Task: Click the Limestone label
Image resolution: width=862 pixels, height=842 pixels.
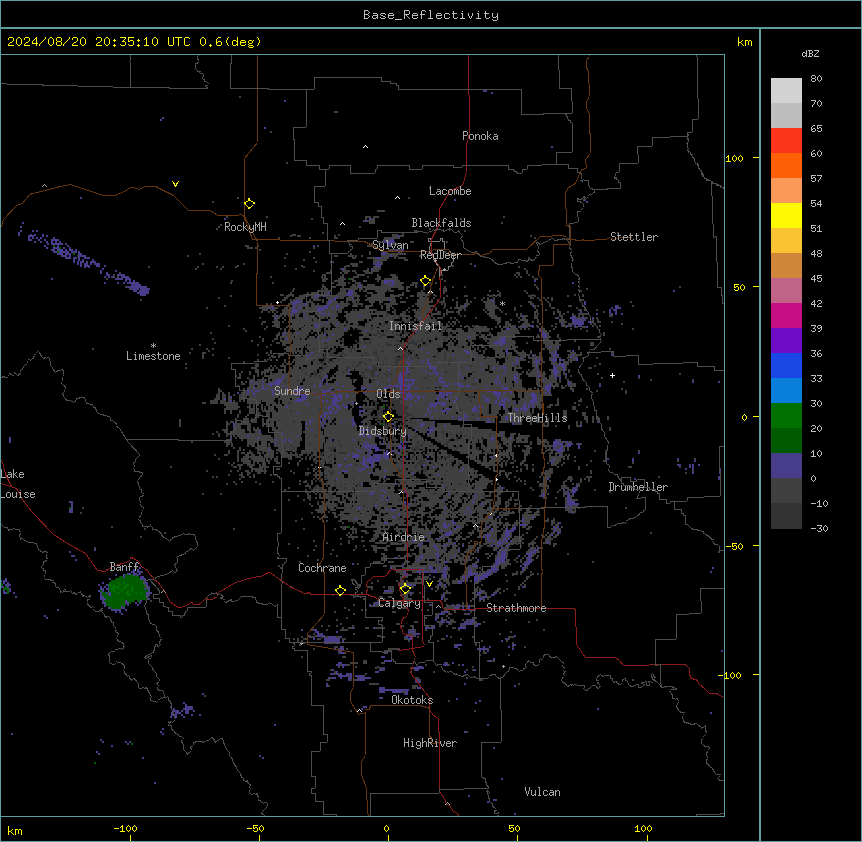Action: [153, 356]
